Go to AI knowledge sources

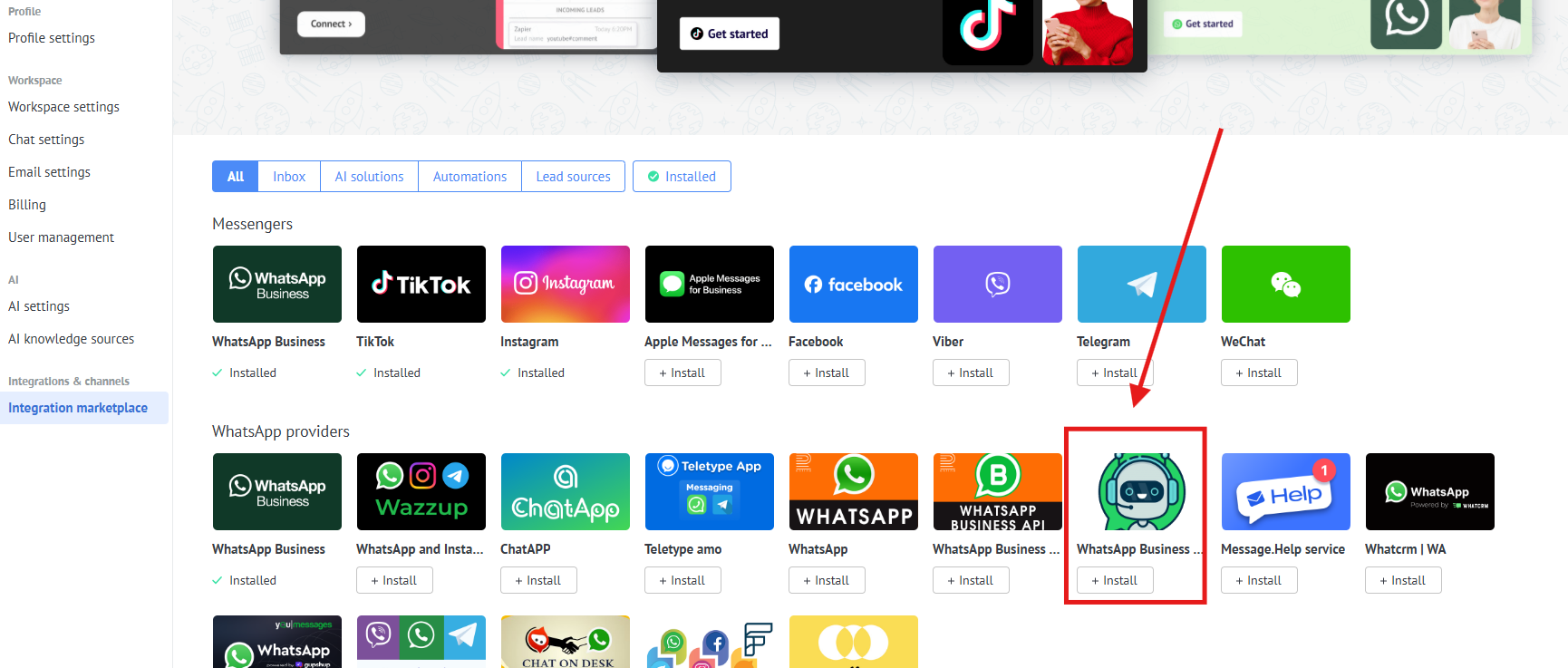[x=71, y=339]
